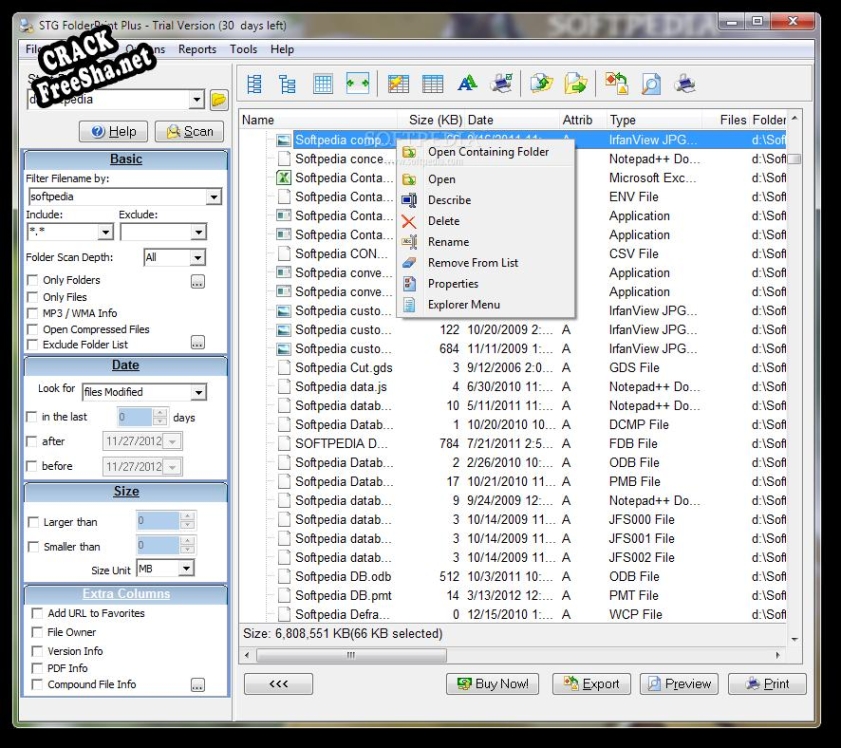
Task: Open the Size Unit MB dropdown
Action: (186, 569)
